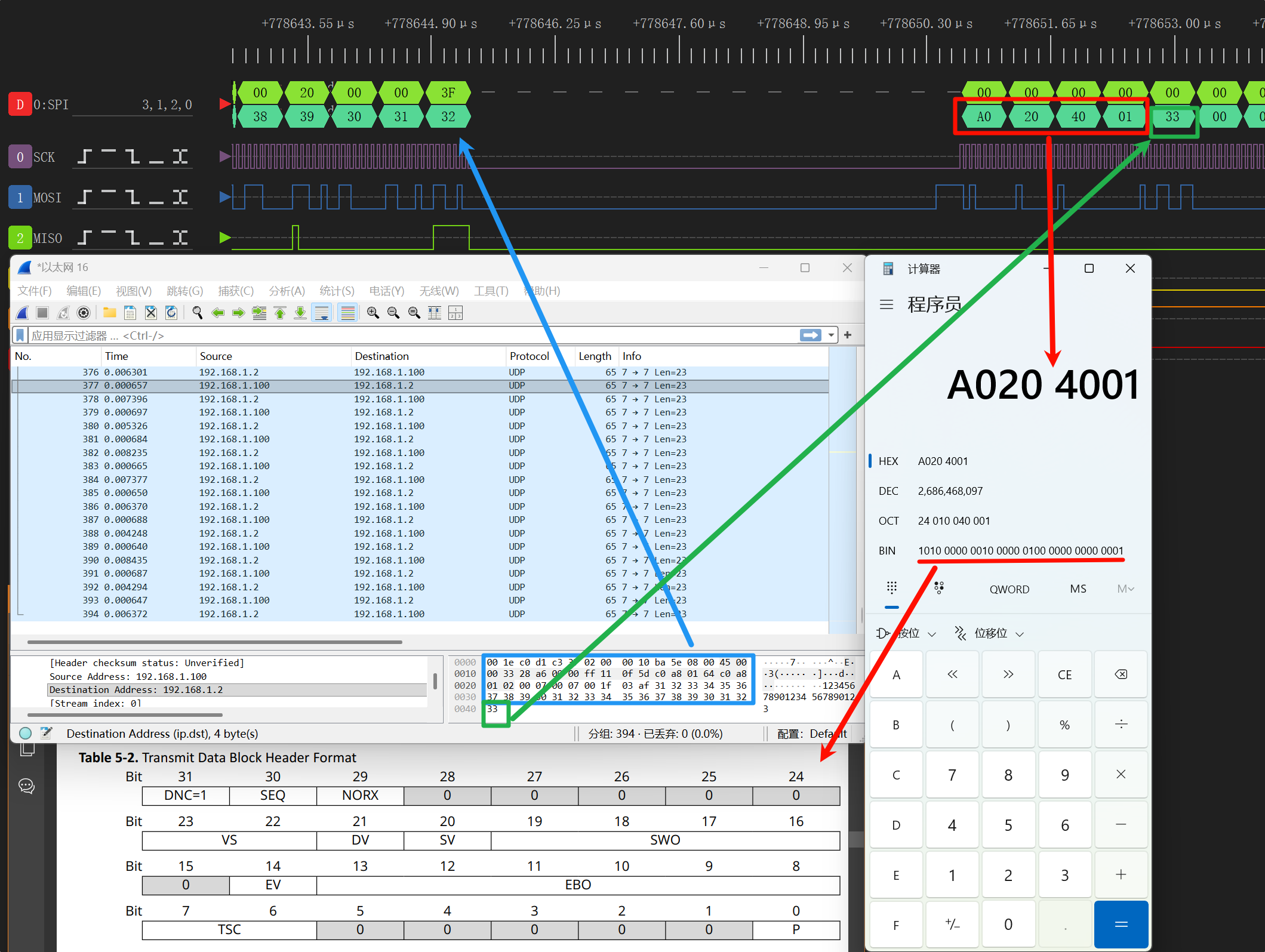The height and width of the screenshot is (952, 1265).
Task: Open the 分析(A) menu
Action: [x=287, y=291]
